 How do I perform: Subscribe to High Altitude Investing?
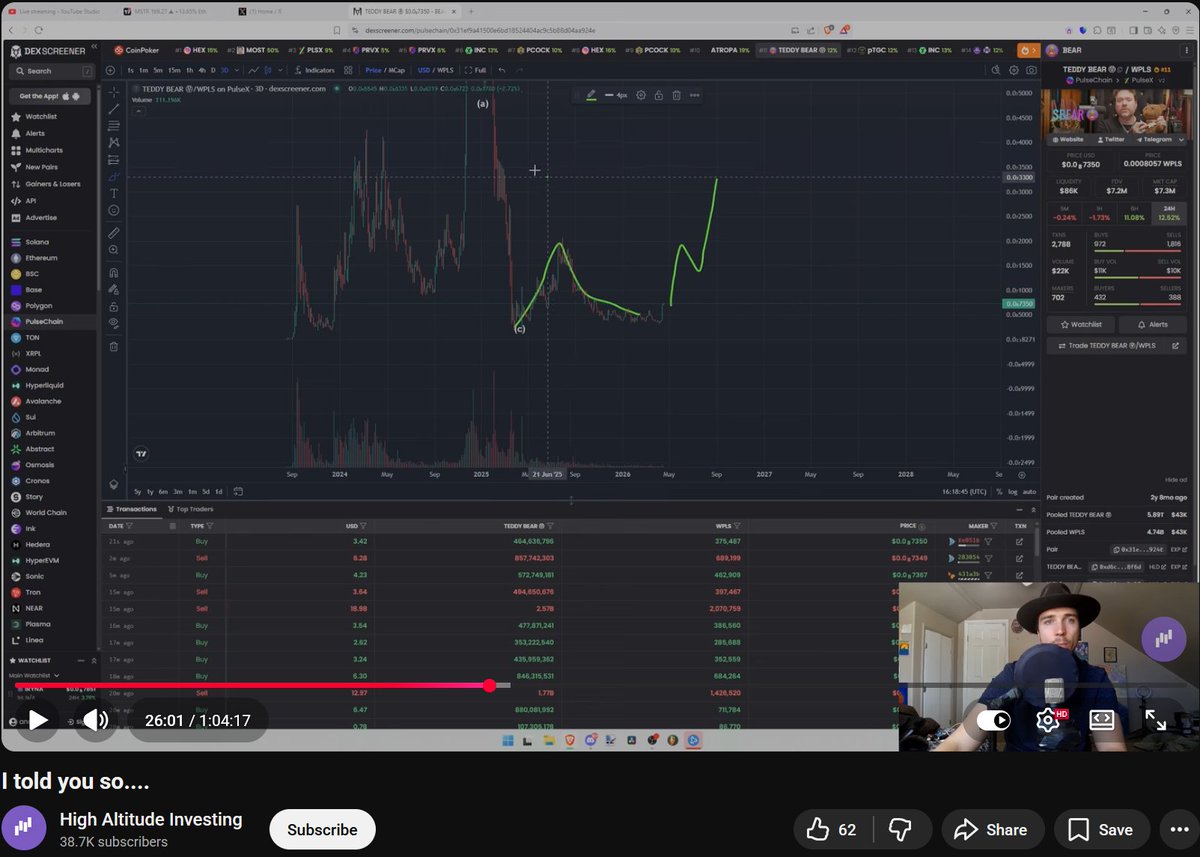click(x=322, y=830)
